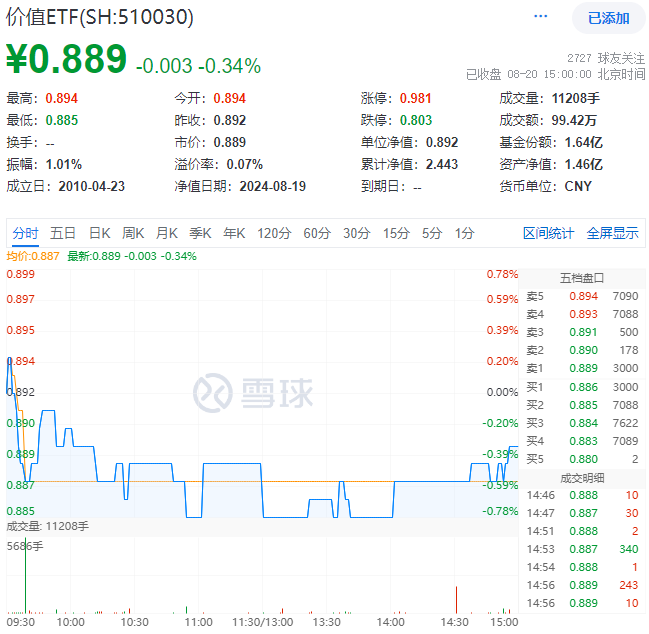Show the 年K chart
Screen dimensions: 649x634
(x=234, y=233)
